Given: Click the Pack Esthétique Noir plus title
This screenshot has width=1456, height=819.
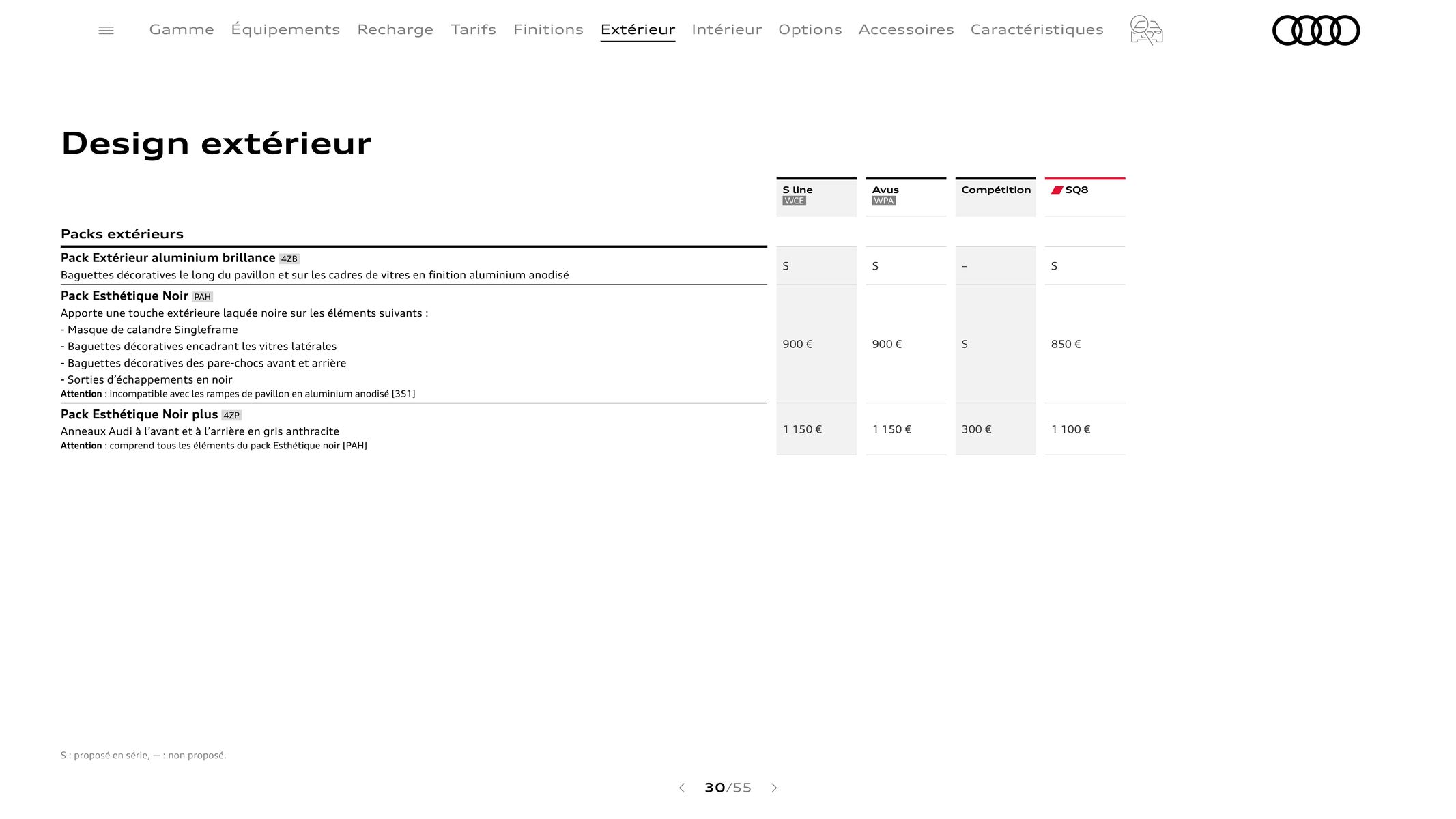Looking at the screenshot, I should pyautogui.click(x=139, y=414).
